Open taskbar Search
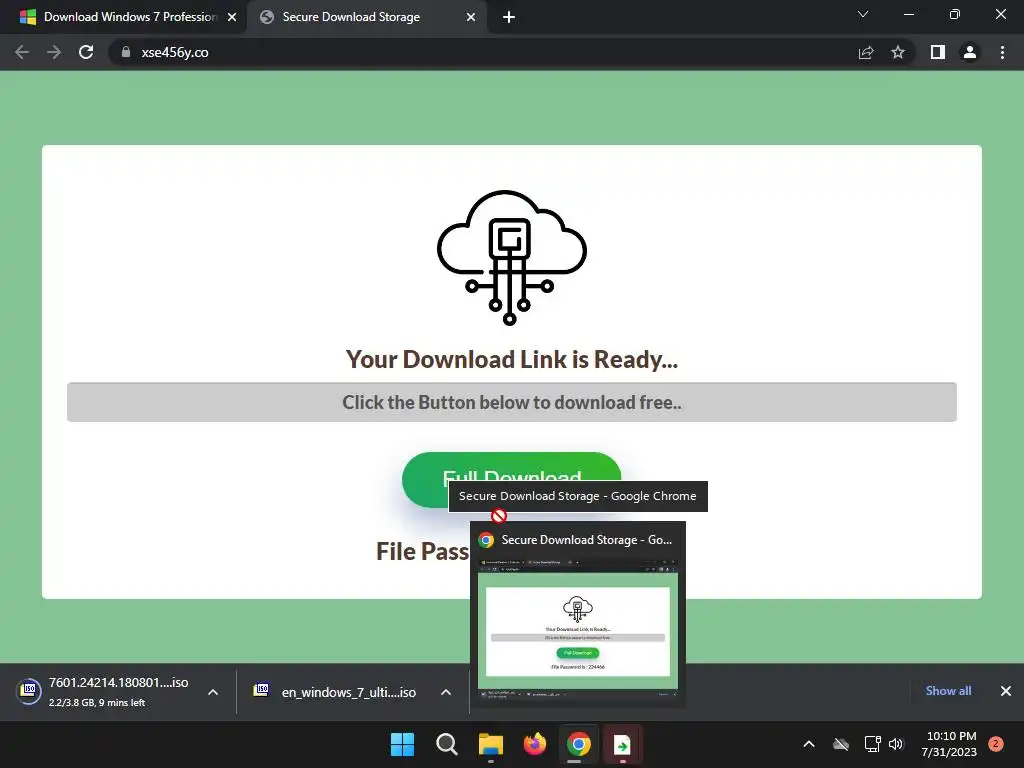The width and height of the screenshot is (1024, 768). (x=447, y=744)
